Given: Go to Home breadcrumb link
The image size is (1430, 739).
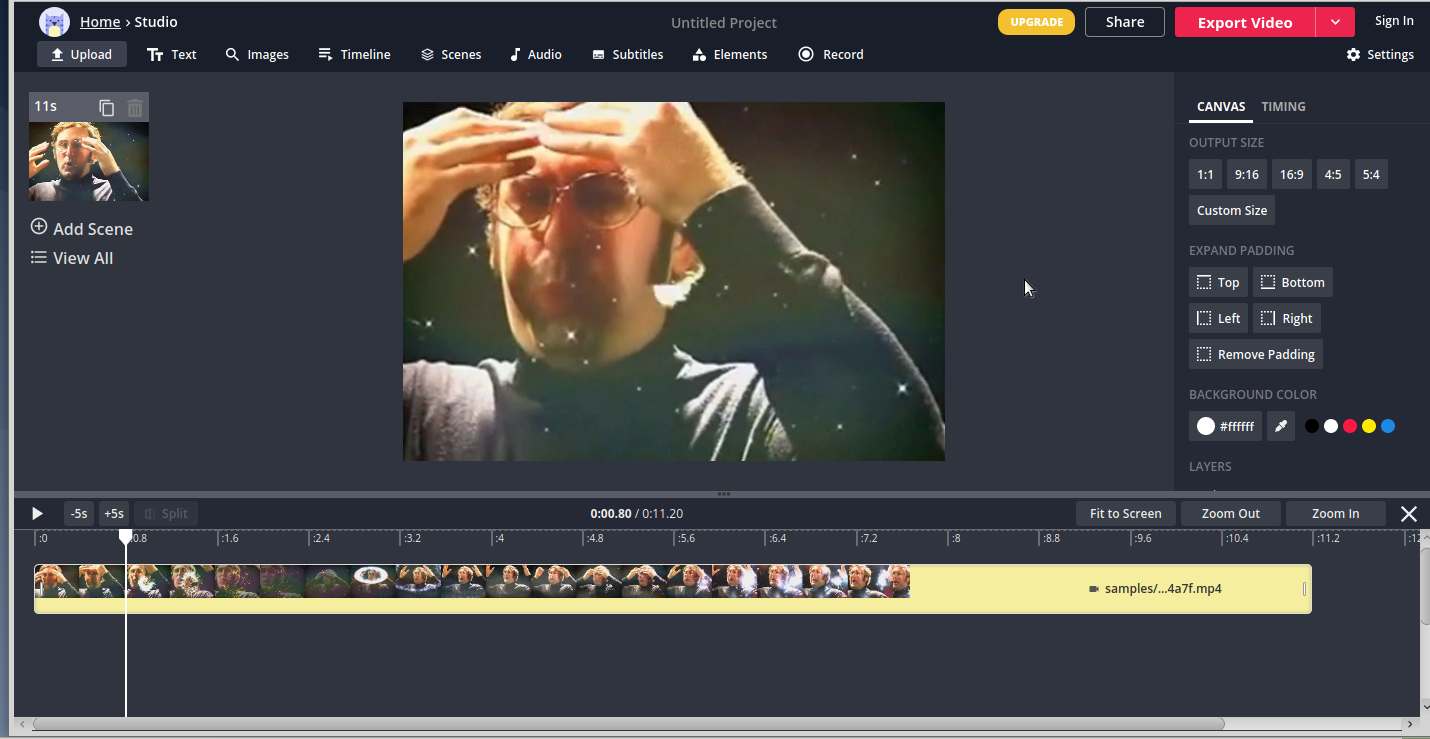Looking at the screenshot, I should tap(100, 21).
